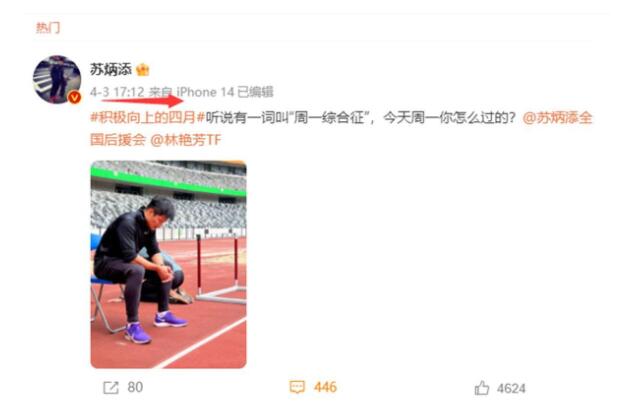Open the 4-3 17:12 timestamp link
This screenshot has height=411, width=621.
pos(117,92)
